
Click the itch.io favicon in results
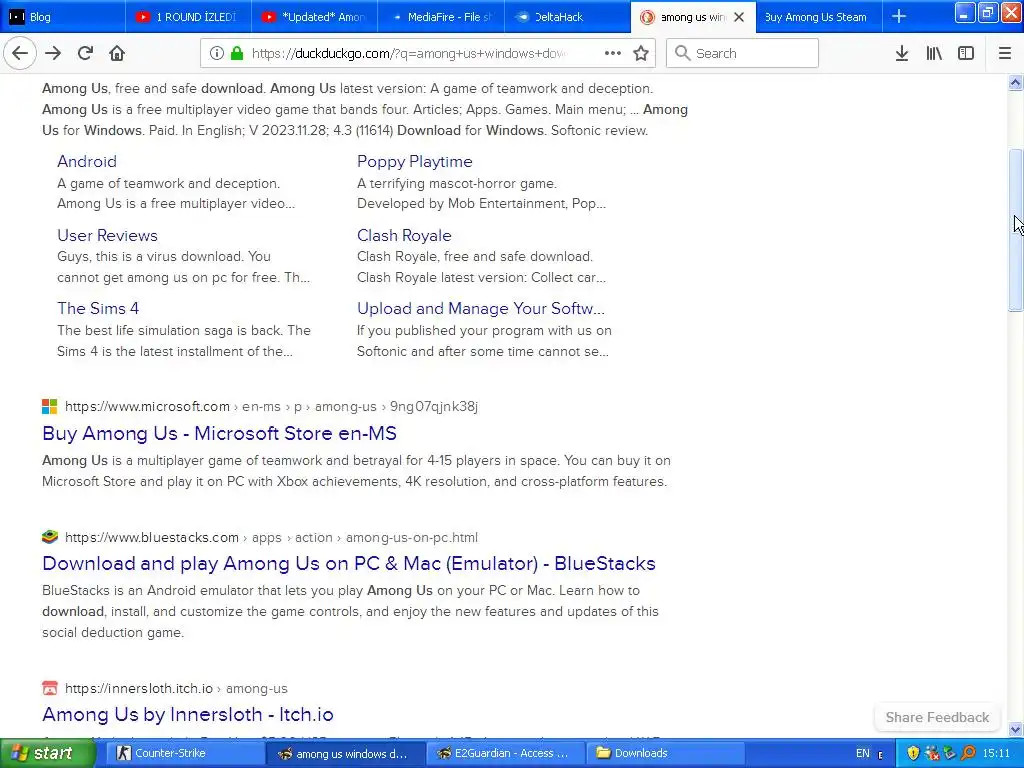click(50, 688)
